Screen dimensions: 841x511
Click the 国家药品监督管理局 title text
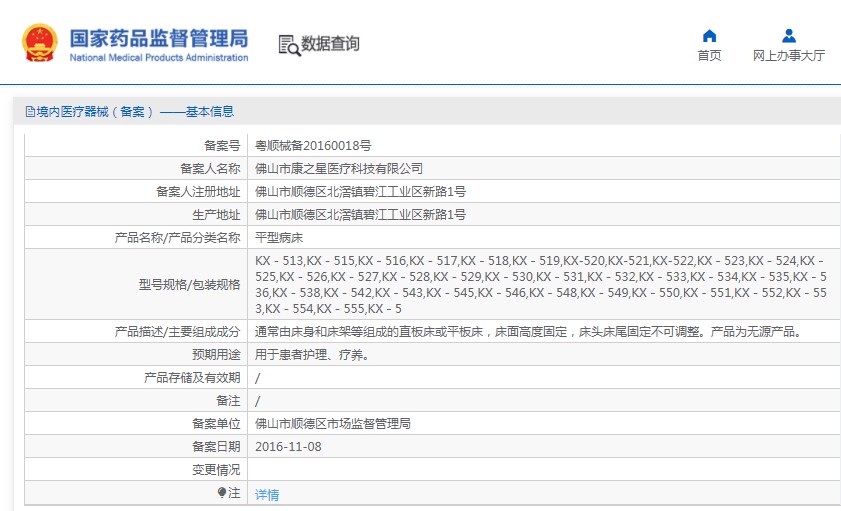tap(159, 38)
